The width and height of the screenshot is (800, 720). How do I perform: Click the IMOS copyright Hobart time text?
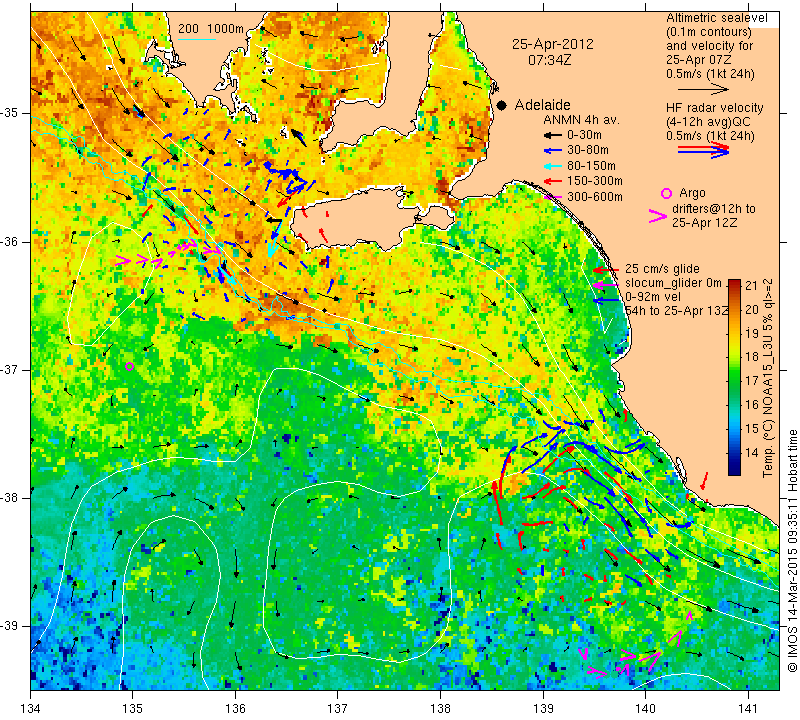(792, 550)
